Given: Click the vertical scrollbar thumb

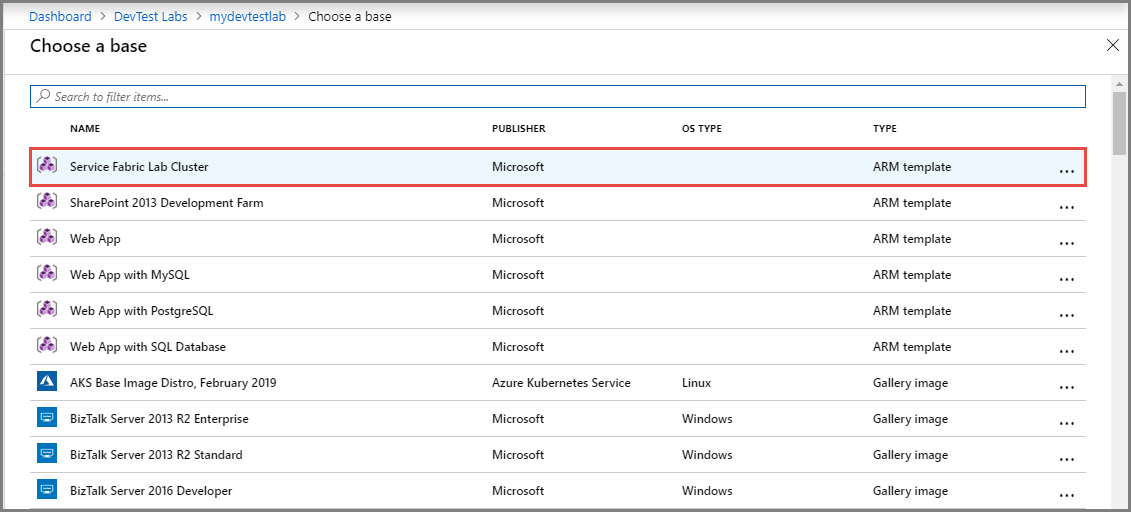Looking at the screenshot, I should point(1119,123).
